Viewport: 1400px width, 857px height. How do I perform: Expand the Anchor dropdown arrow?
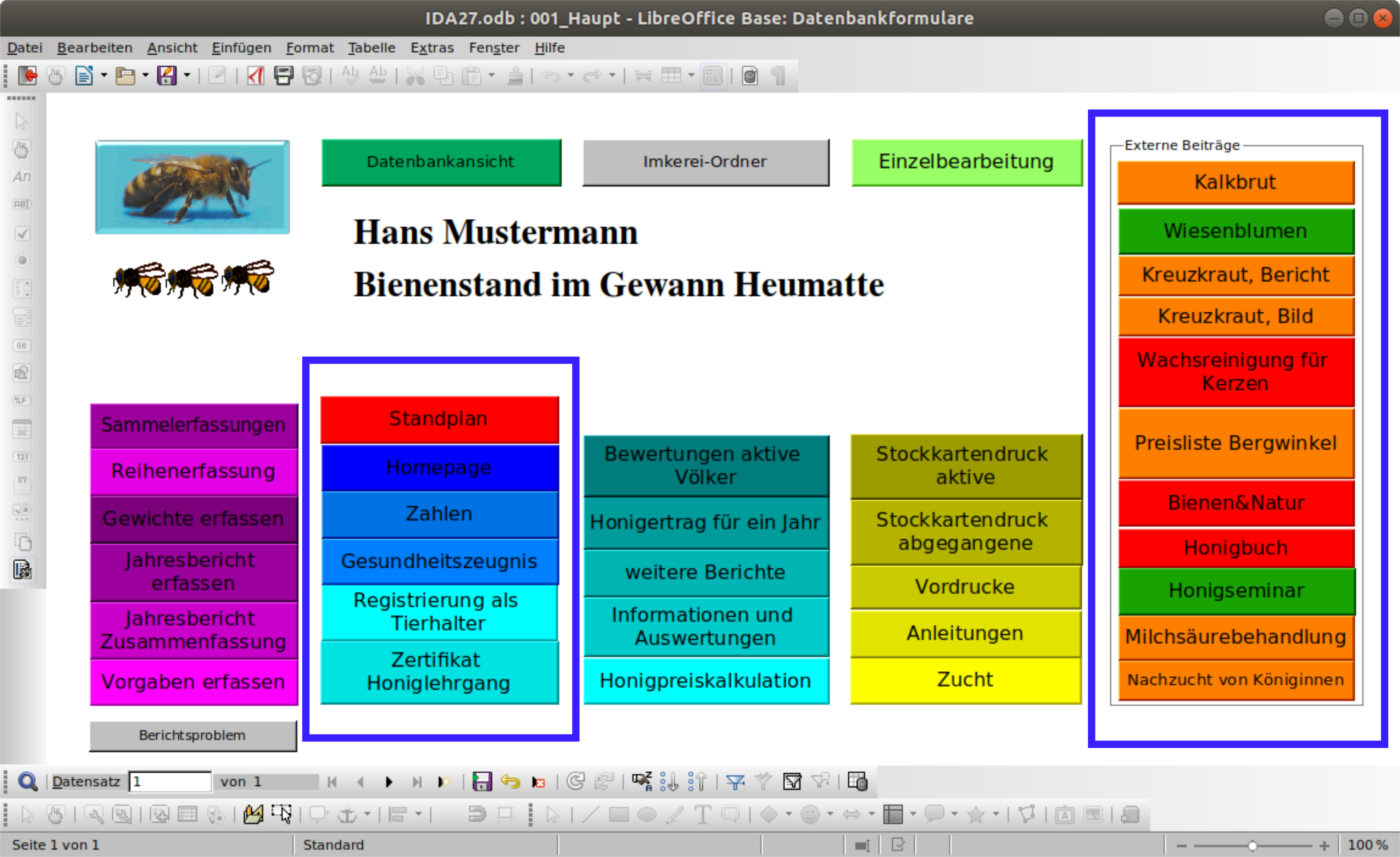click(367, 814)
